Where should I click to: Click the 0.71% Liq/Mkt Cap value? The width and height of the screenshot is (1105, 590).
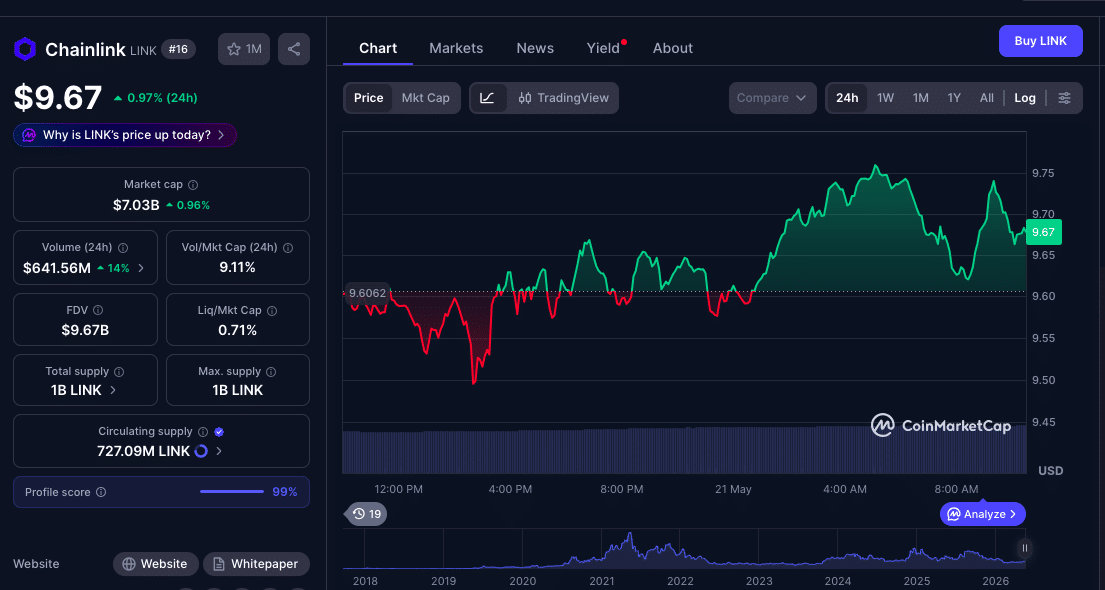[237, 330]
